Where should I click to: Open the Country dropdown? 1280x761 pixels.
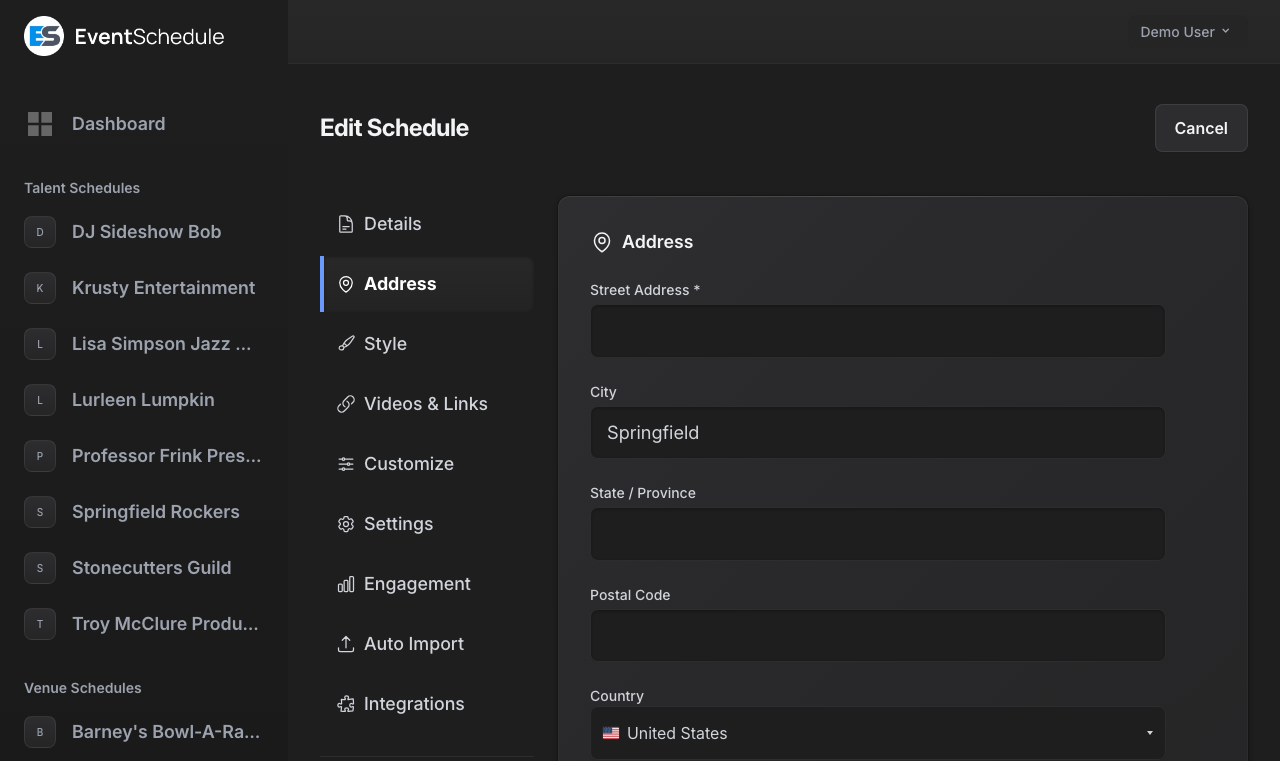[x=877, y=733]
